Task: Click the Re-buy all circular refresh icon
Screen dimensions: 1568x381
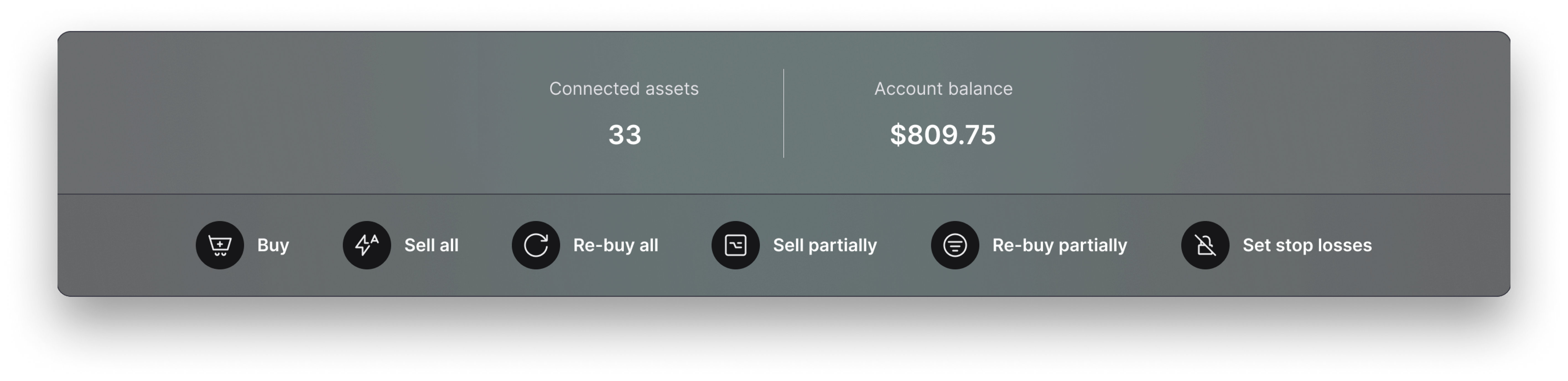Action: tap(536, 245)
